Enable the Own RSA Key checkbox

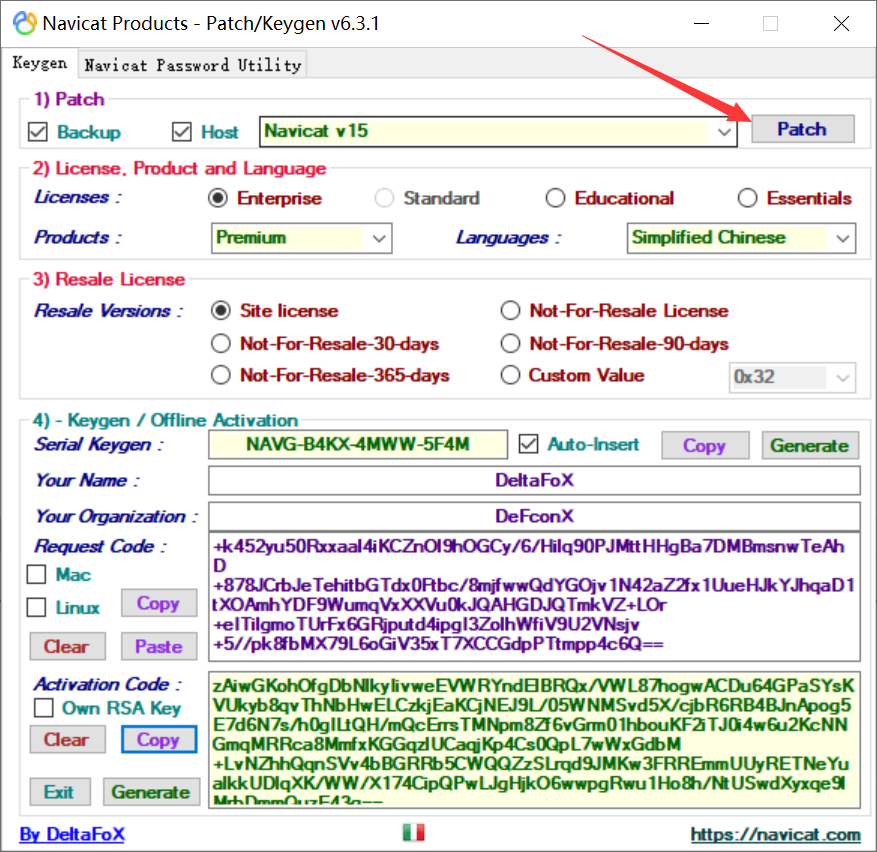pyautogui.click(x=44, y=708)
